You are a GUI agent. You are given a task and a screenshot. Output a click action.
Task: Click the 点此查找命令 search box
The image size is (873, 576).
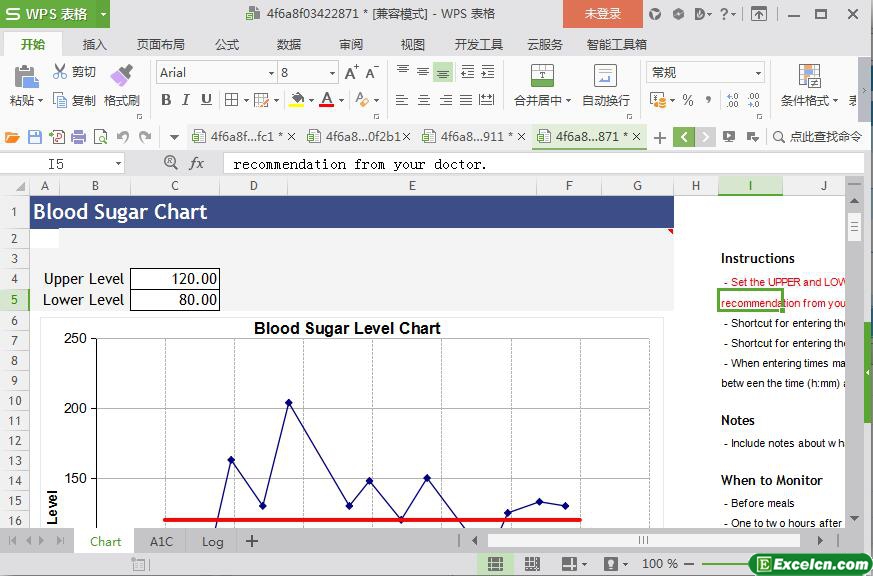coord(817,136)
